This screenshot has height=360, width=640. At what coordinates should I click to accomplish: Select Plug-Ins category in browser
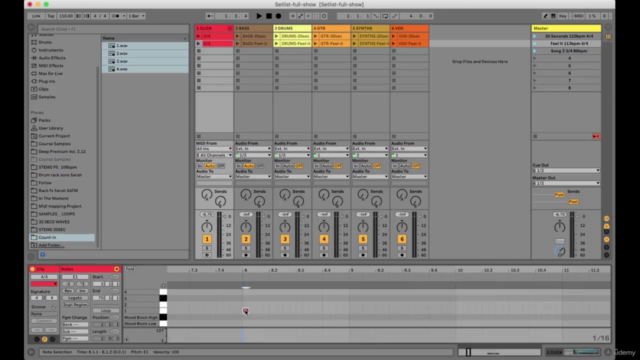tap(47, 81)
